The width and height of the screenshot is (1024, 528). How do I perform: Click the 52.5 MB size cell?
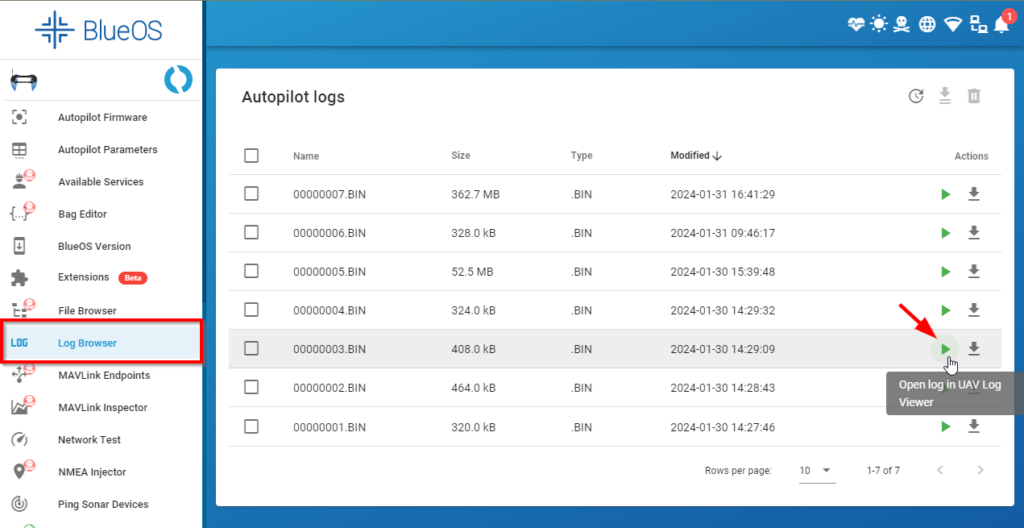click(x=472, y=271)
